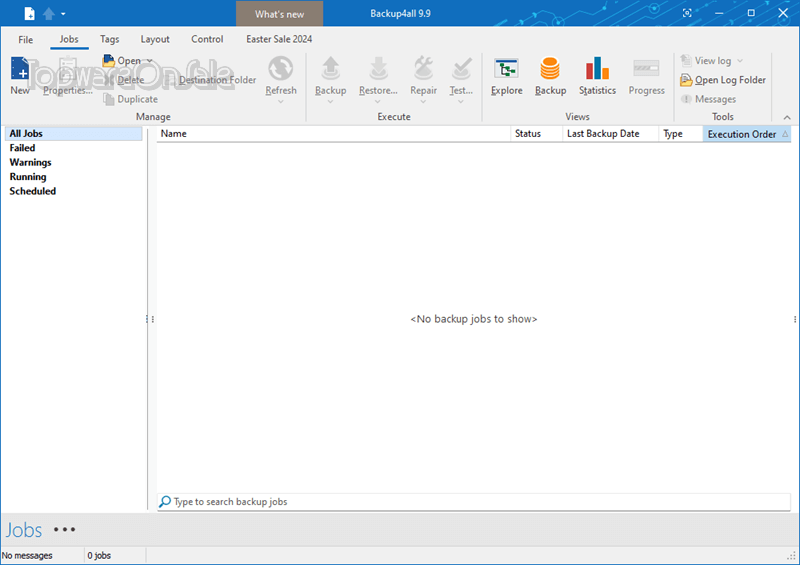This screenshot has width=800, height=565.
Task: Open the Control ribbon tab
Action: (207, 39)
